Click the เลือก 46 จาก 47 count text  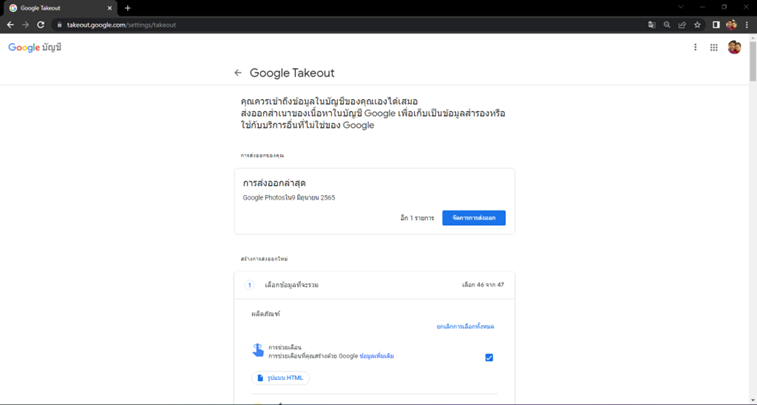(483, 285)
